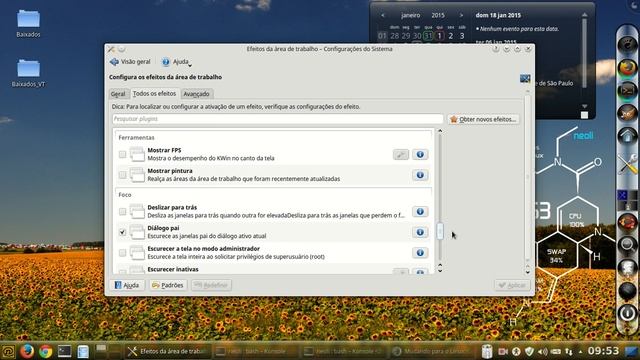640x360 pixels.
Task: Click the janeiro month selector in calendar
Action: coord(410,15)
